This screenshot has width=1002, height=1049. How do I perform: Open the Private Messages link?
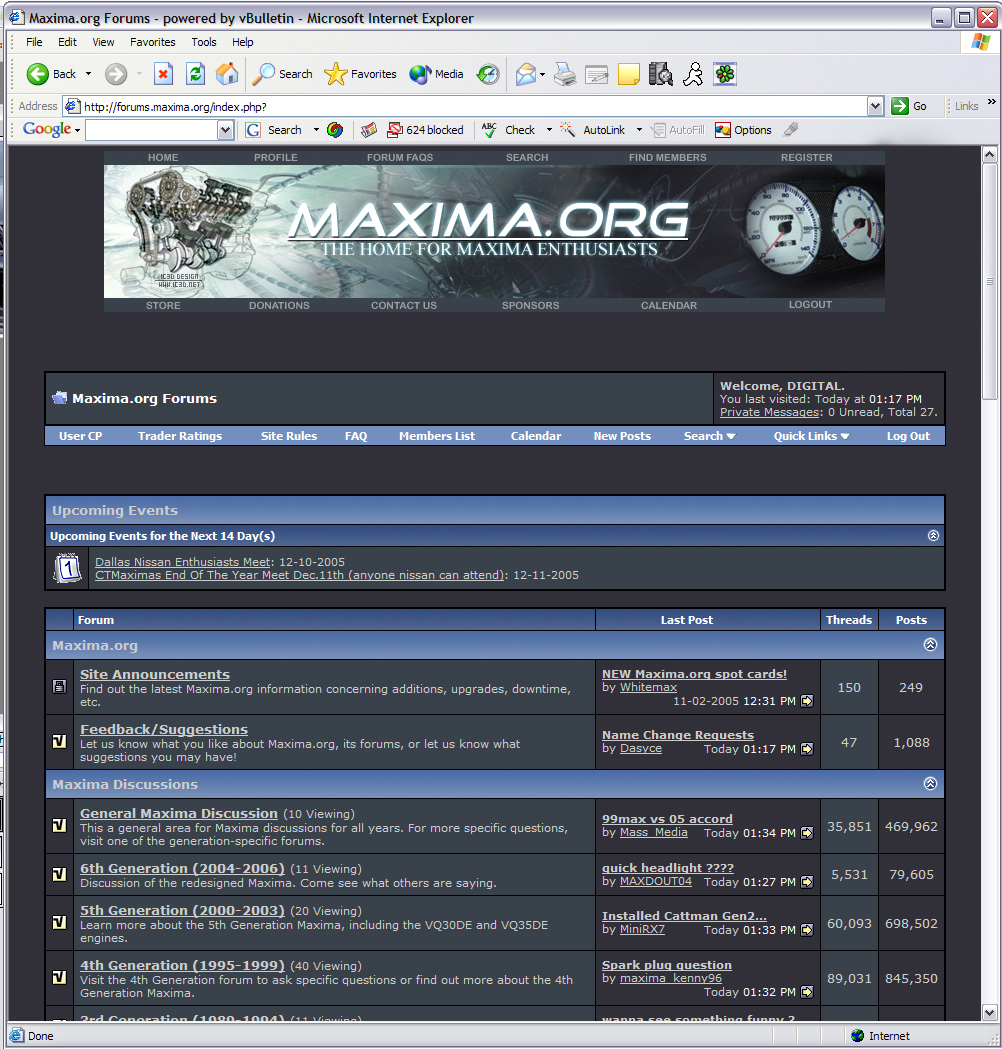coord(769,412)
